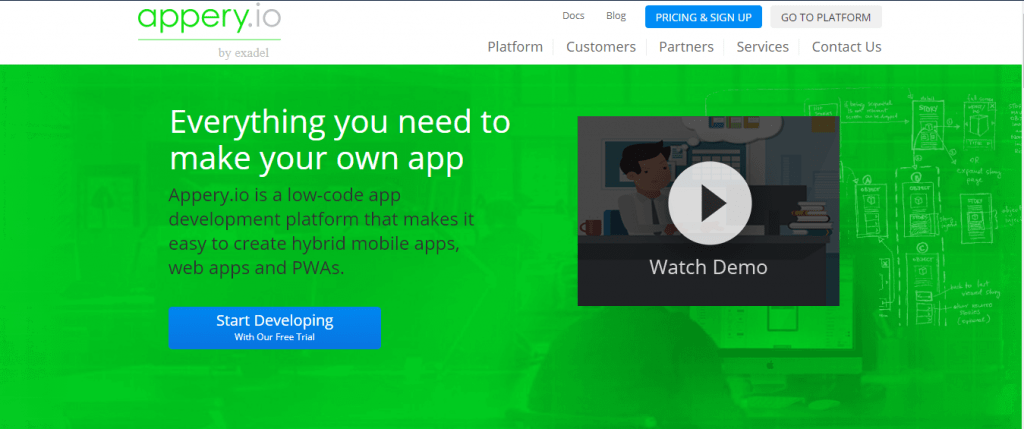Click the Watch Demo caption
Viewport: 1024px width, 429px height.
tap(708, 267)
